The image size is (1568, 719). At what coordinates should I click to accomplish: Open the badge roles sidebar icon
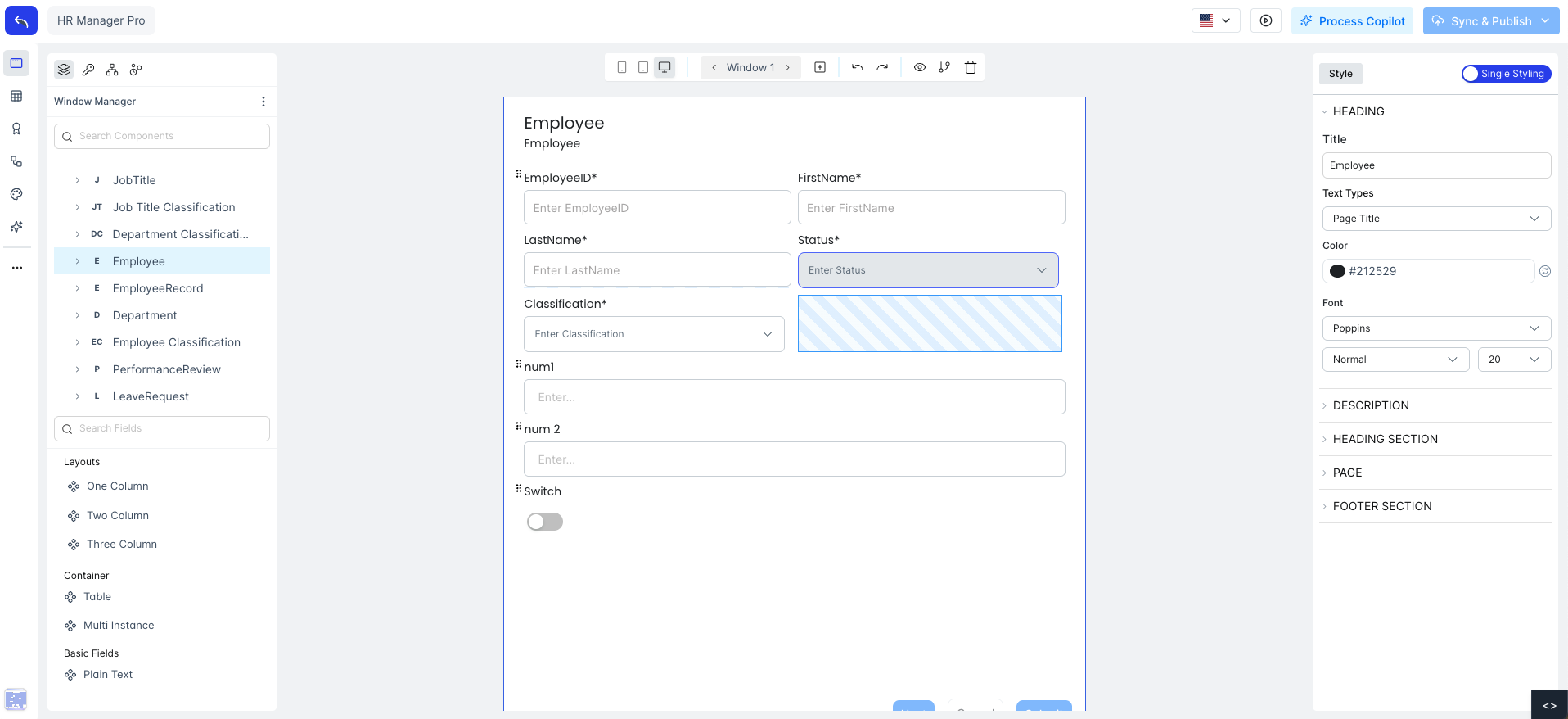(16, 129)
